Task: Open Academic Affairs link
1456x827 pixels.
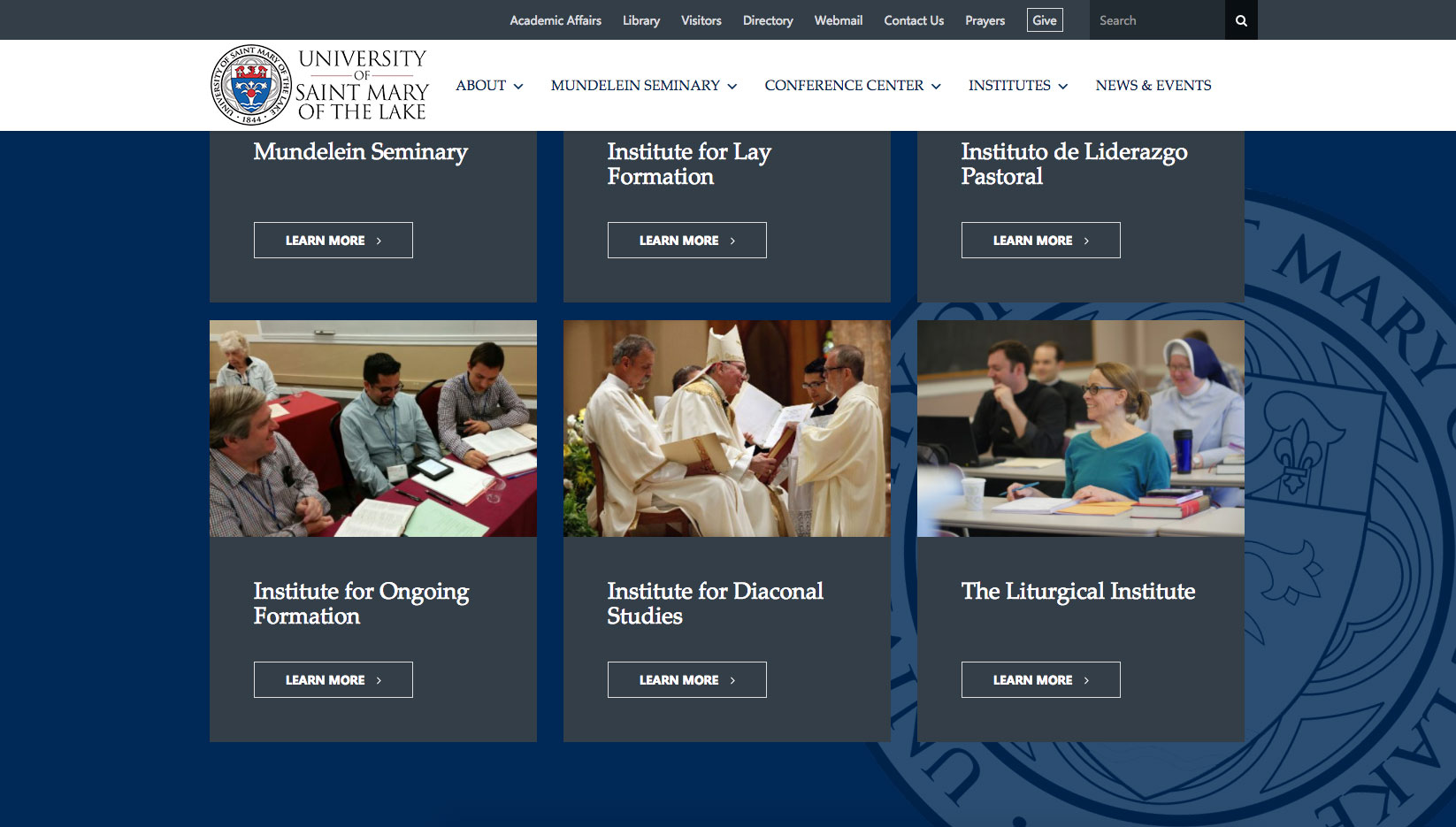Action: [x=556, y=20]
